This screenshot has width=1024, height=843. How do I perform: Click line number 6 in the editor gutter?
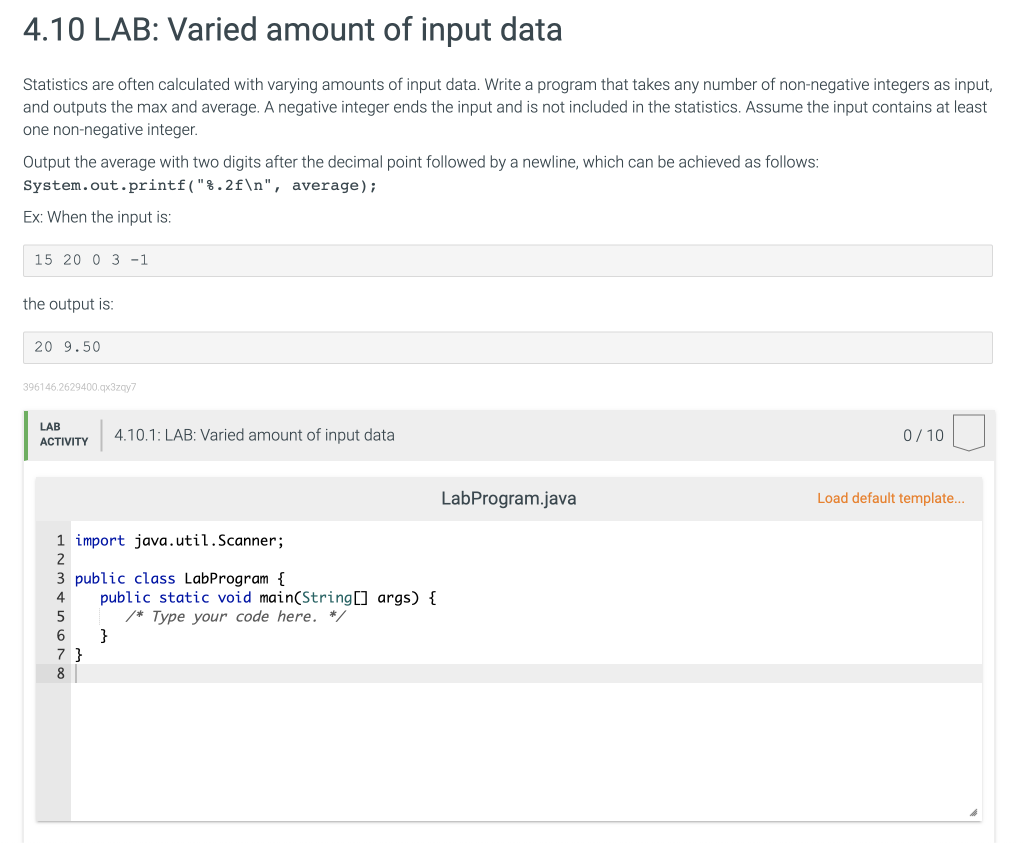click(61, 636)
